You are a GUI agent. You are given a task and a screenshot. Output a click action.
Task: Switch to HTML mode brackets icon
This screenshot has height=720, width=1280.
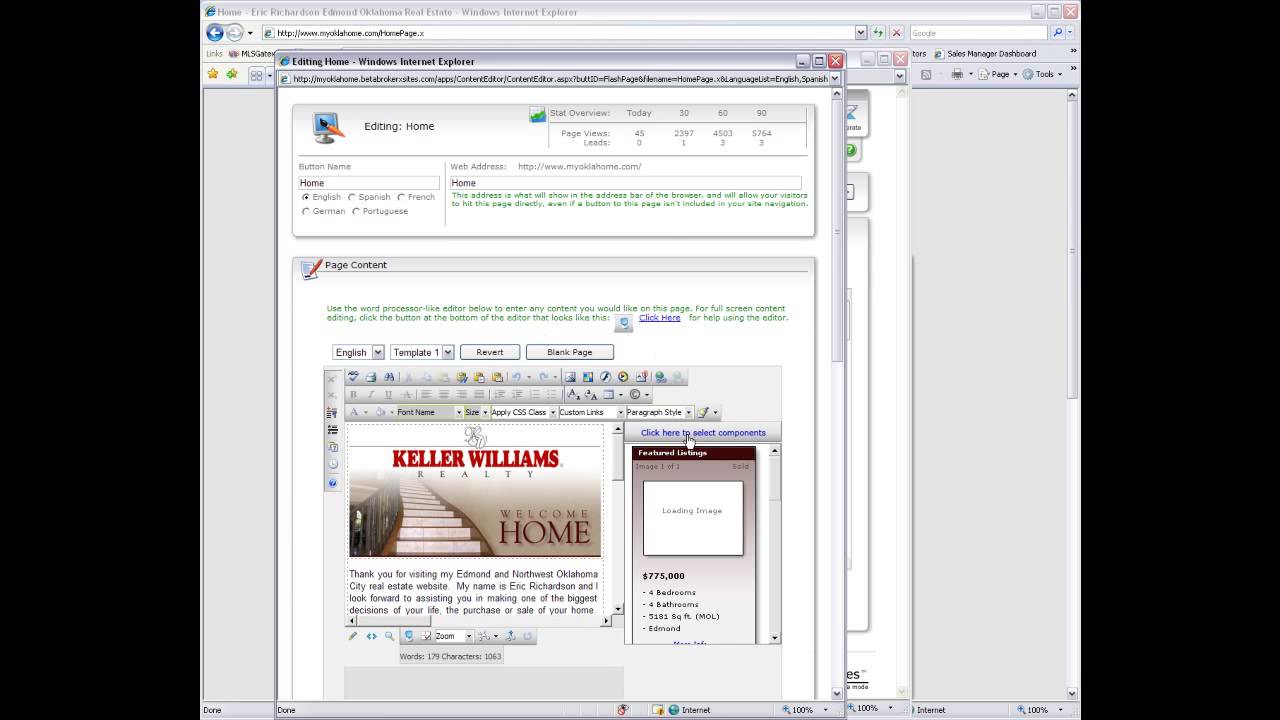[x=372, y=636]
